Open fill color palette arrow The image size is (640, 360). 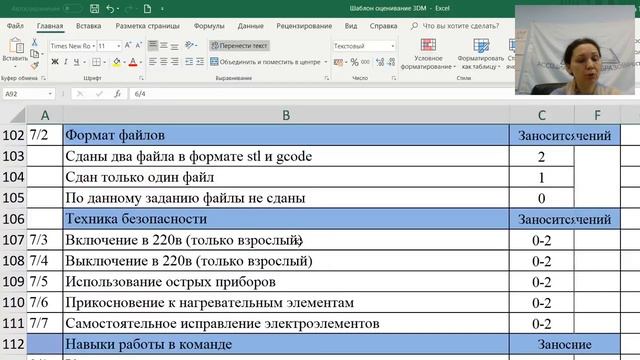pyautogui.click(x=124, y=62)
